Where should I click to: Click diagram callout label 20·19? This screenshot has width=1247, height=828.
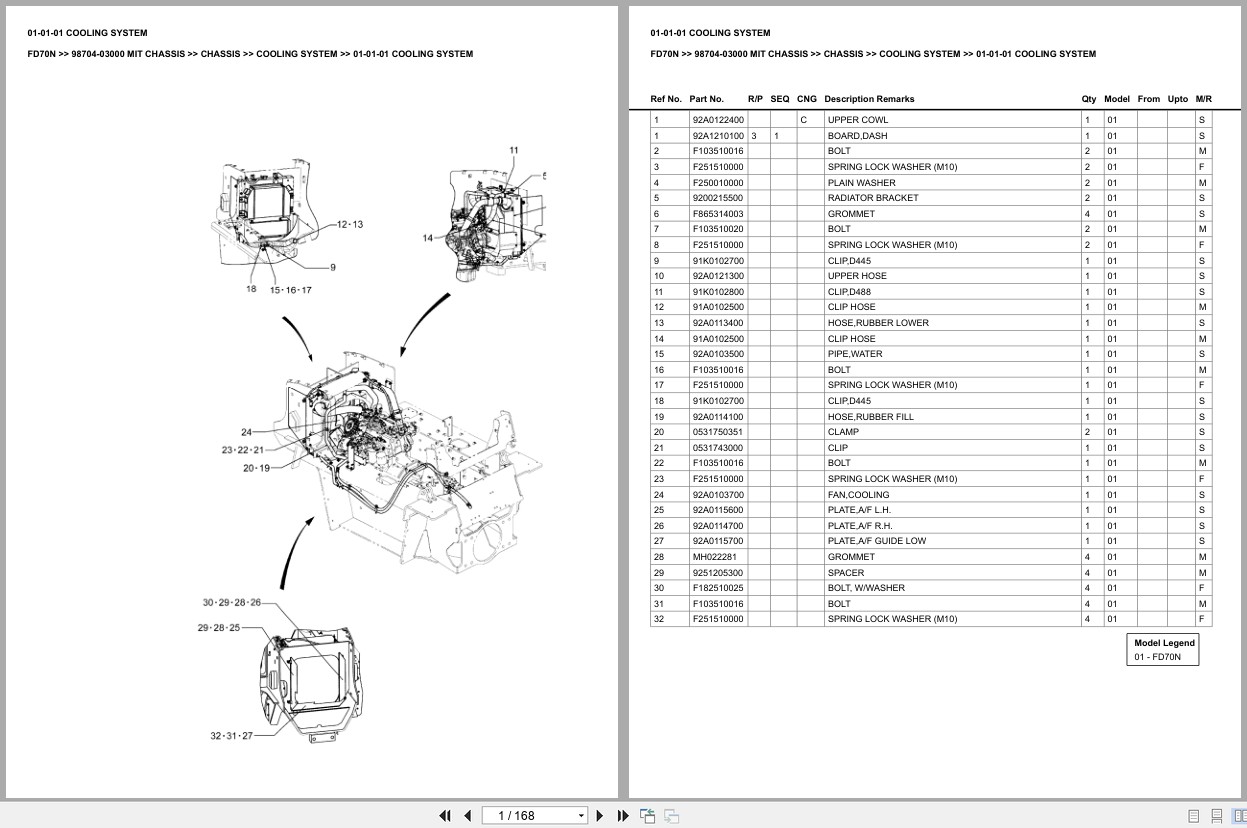point(256,468)
